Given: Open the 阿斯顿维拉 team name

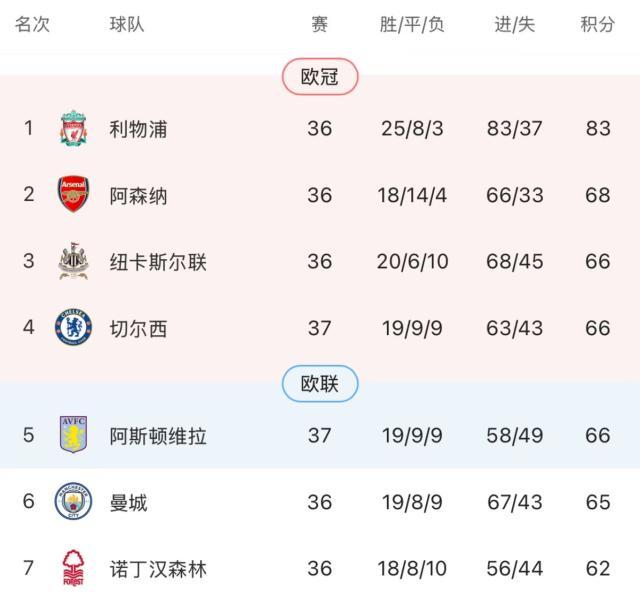Looking at the screenshot, I should click(x=158, y=435).
